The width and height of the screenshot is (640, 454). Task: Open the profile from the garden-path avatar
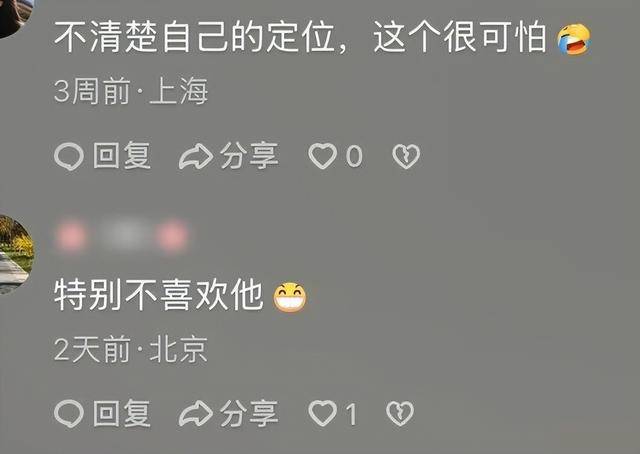[x=16, y=254]
